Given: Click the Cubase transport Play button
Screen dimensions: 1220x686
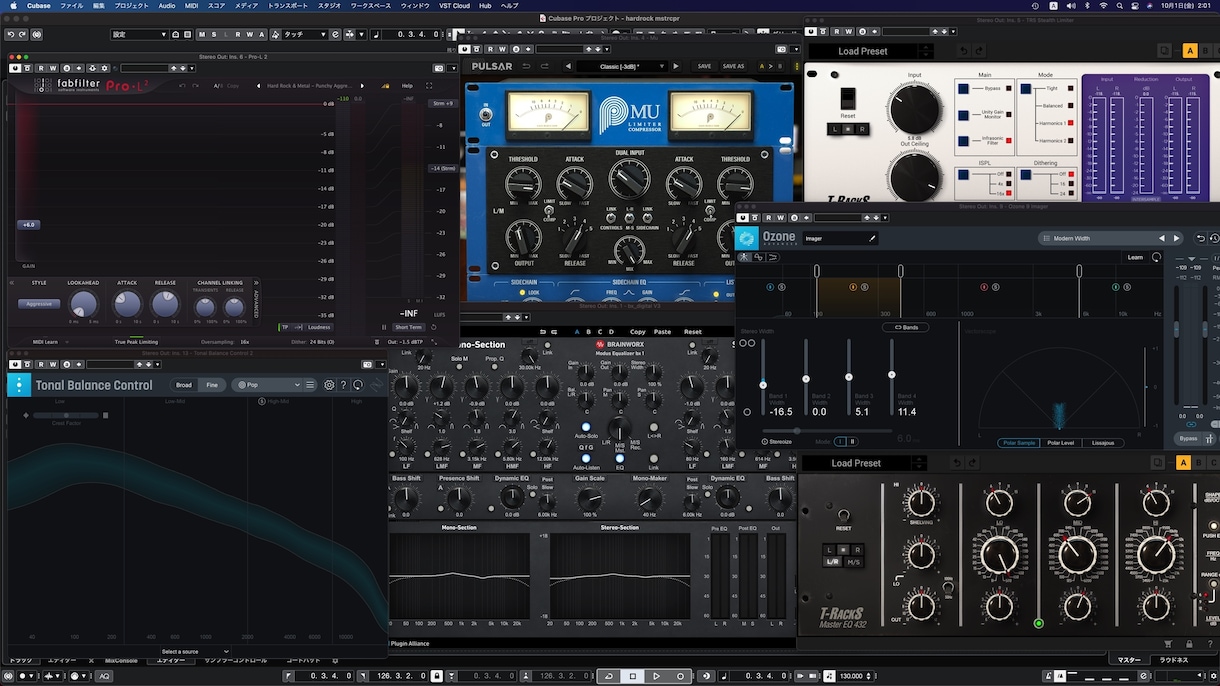Looking at the screenshot, I should [656, 677].
